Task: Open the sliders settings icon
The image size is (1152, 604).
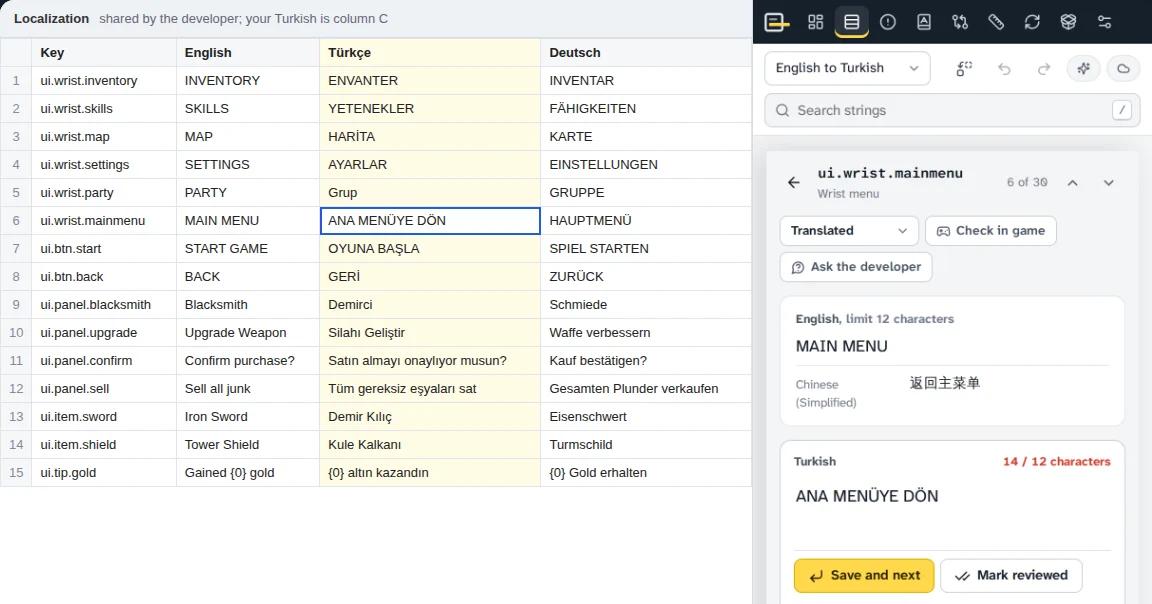Action: pos(1104,22)
